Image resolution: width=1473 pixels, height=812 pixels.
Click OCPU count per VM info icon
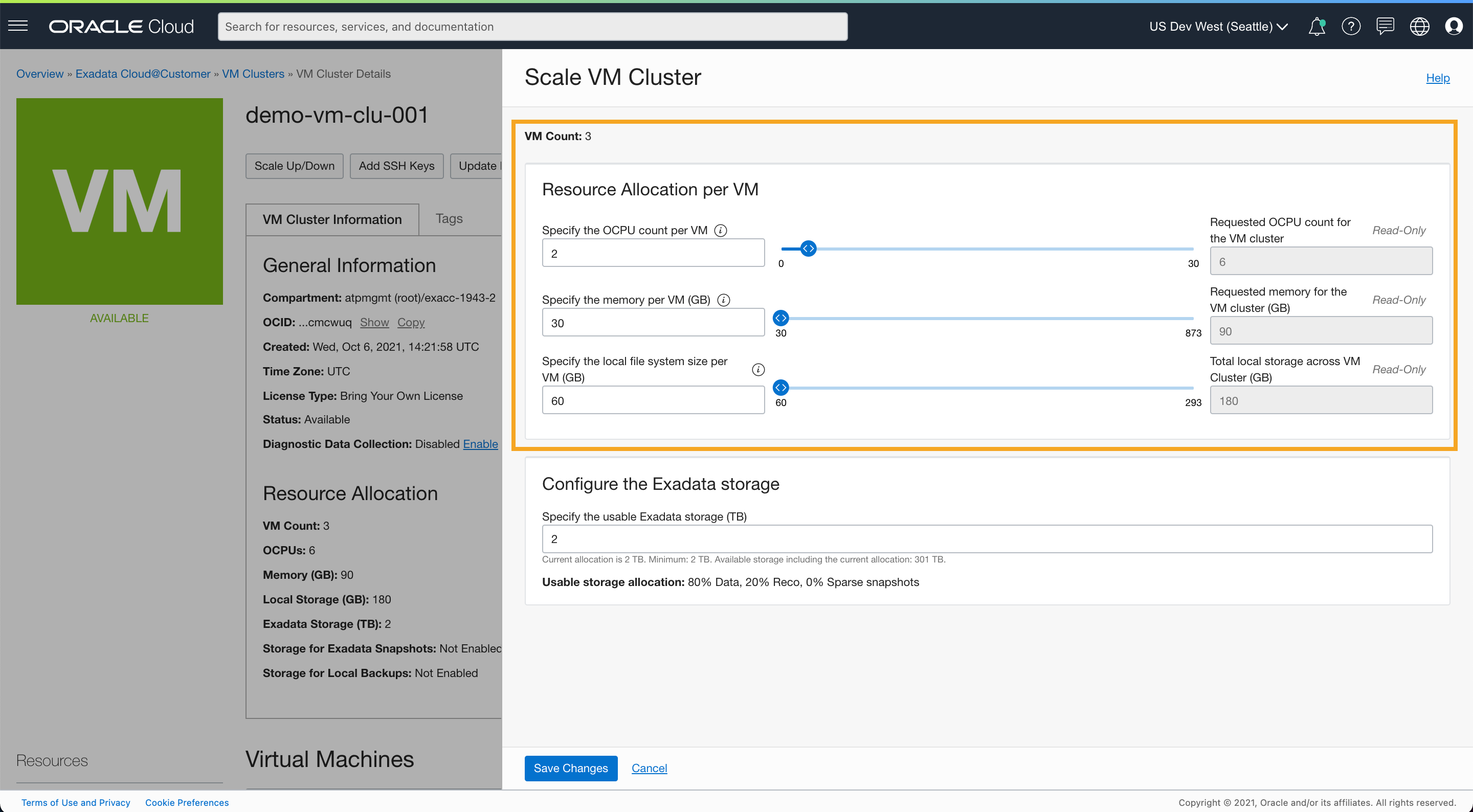tap(721, 231)
